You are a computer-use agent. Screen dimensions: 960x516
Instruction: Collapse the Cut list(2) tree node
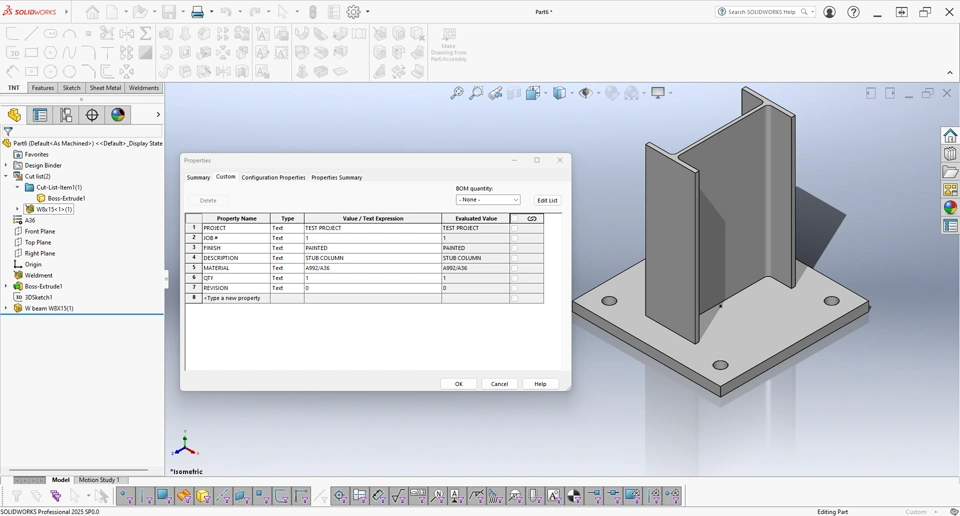(x=6, y=177)
